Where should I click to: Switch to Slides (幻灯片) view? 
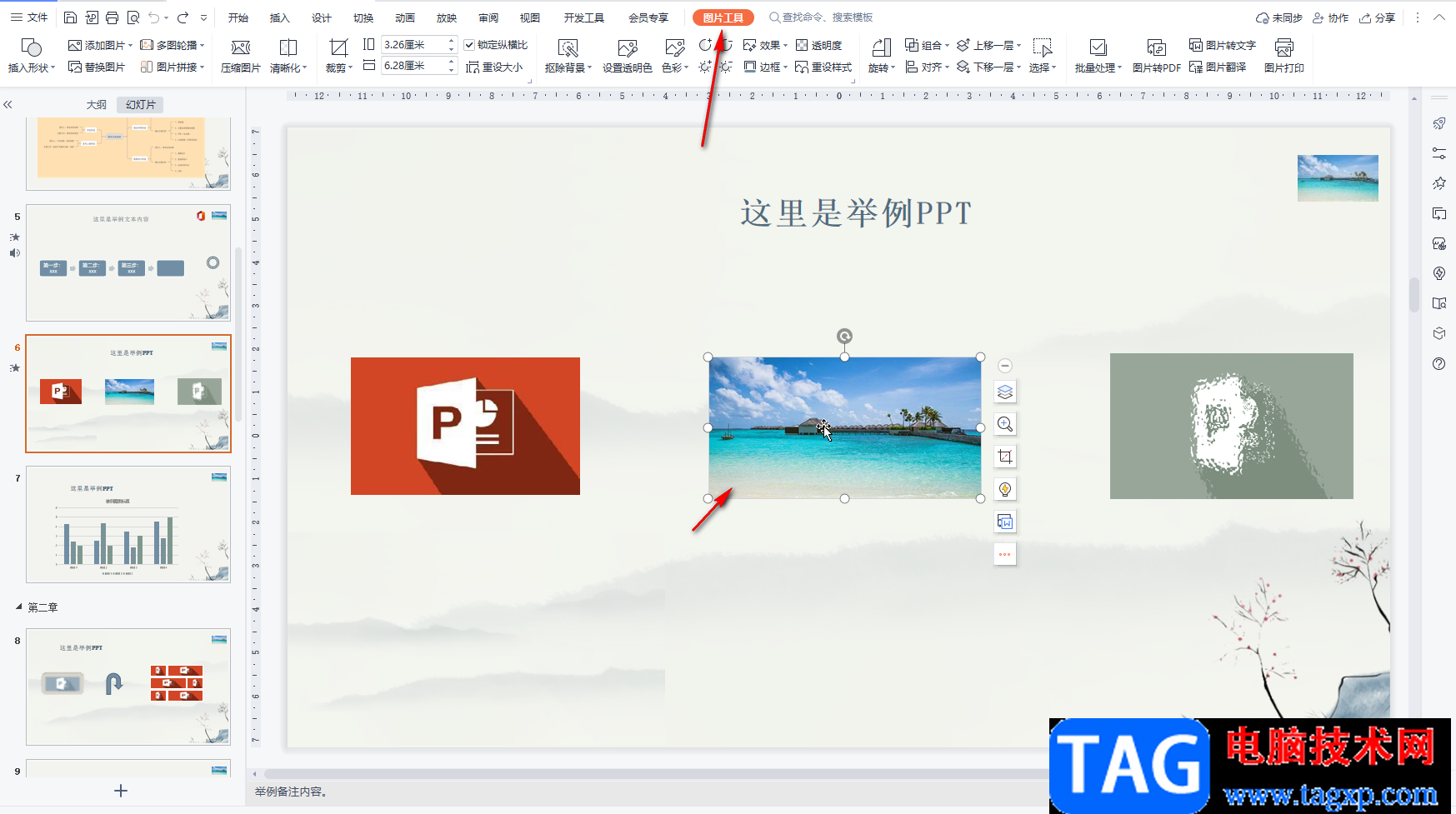141,105
